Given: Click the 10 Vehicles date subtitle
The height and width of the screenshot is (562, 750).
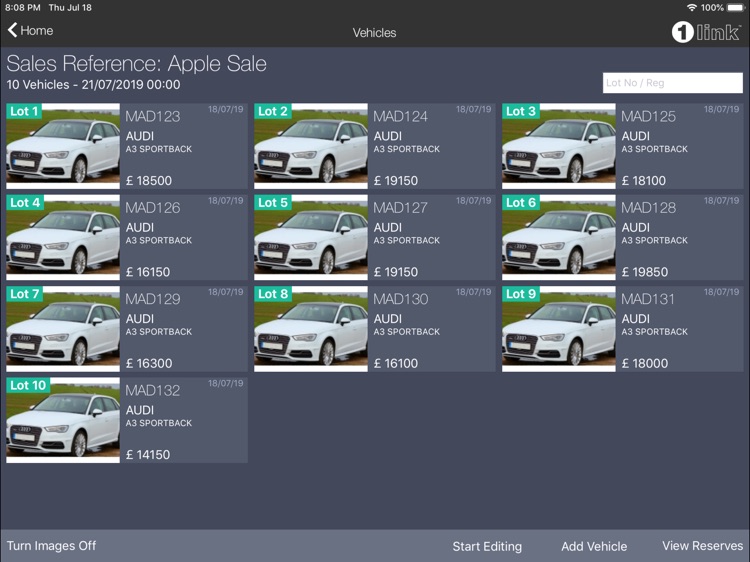Looking at the screenshot, I should click(93, 85).
